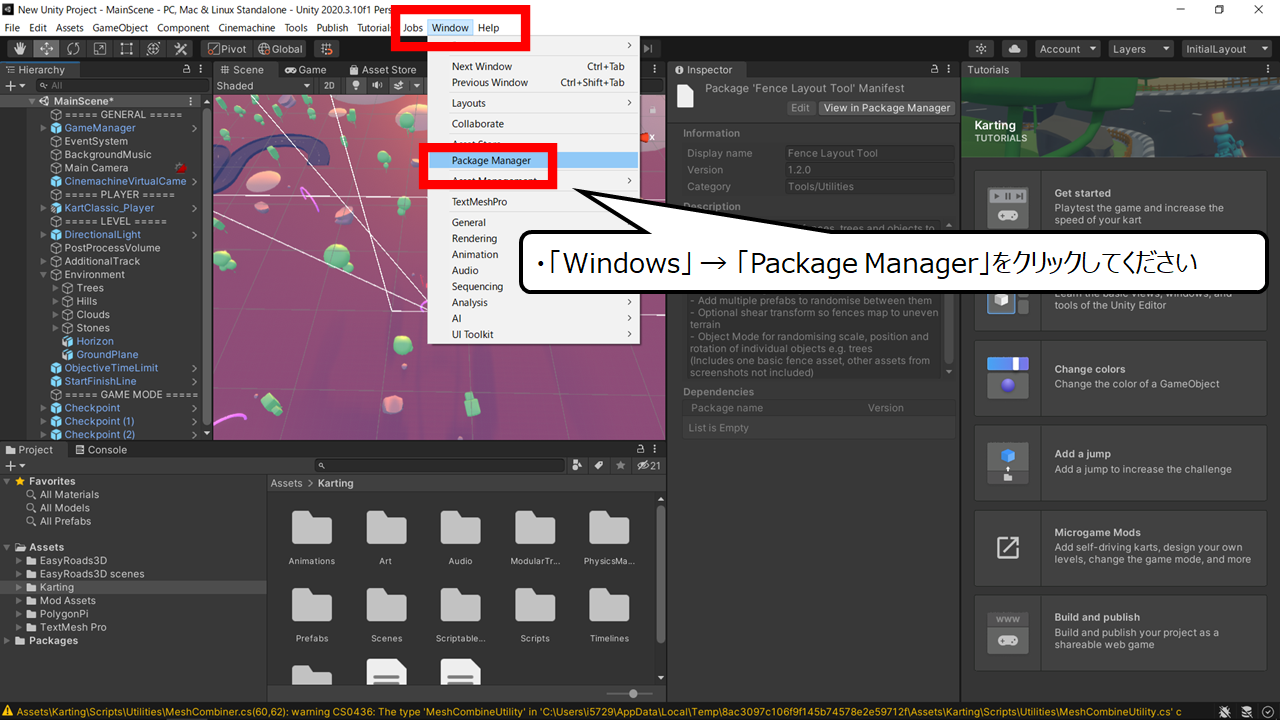
Task: Toggle scene audio speaker icon
Action: click(x=378, y=85)
